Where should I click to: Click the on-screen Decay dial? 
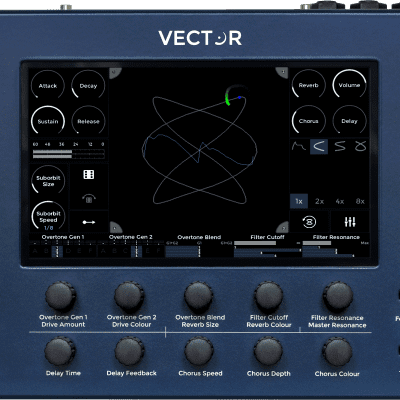(x=88, y=85)
